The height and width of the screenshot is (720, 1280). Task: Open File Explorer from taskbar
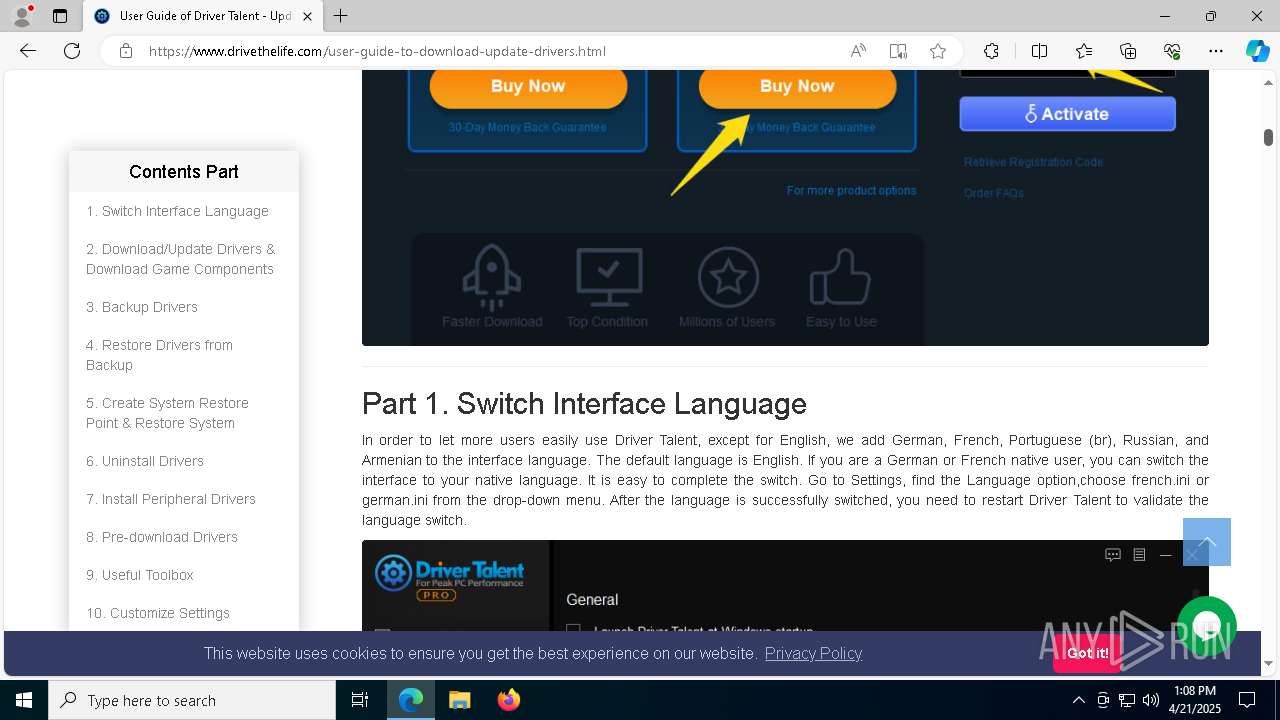click(x=459, y=700)
